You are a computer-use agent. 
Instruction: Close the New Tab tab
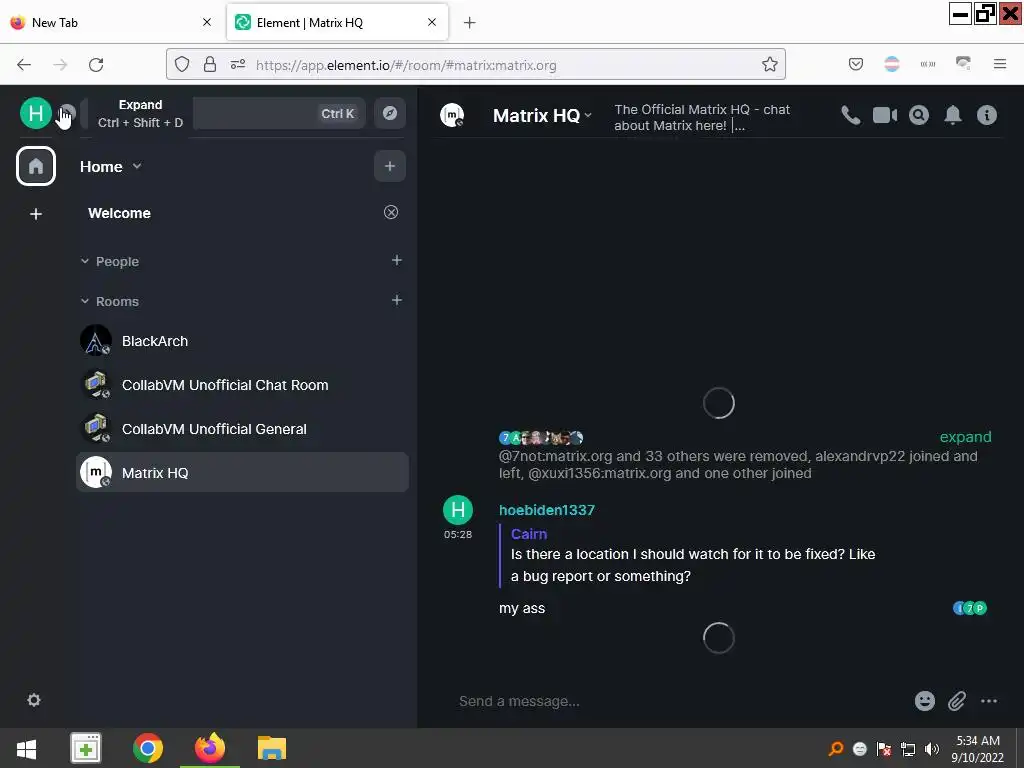[207, 22]
